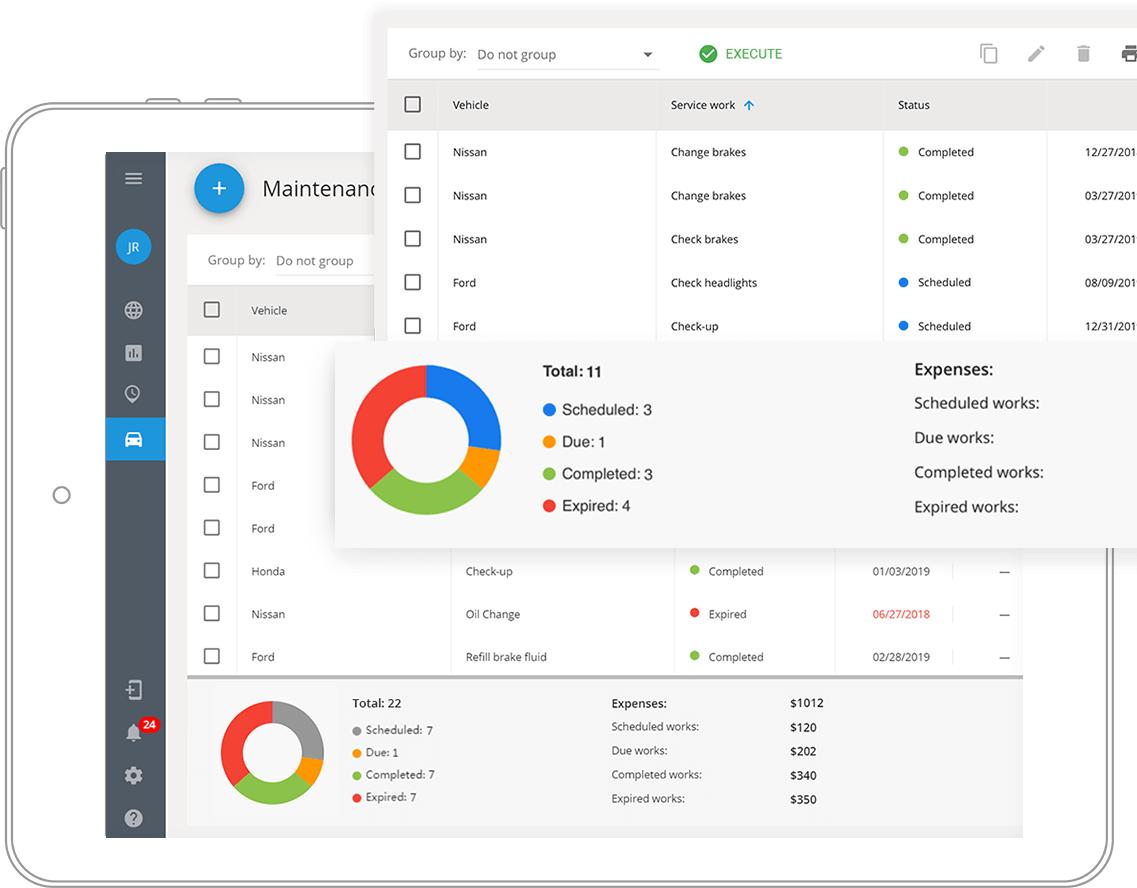Click the blue plus add button
The image size is (1137, 888).
pyautogui.click(x=219, y=188)
